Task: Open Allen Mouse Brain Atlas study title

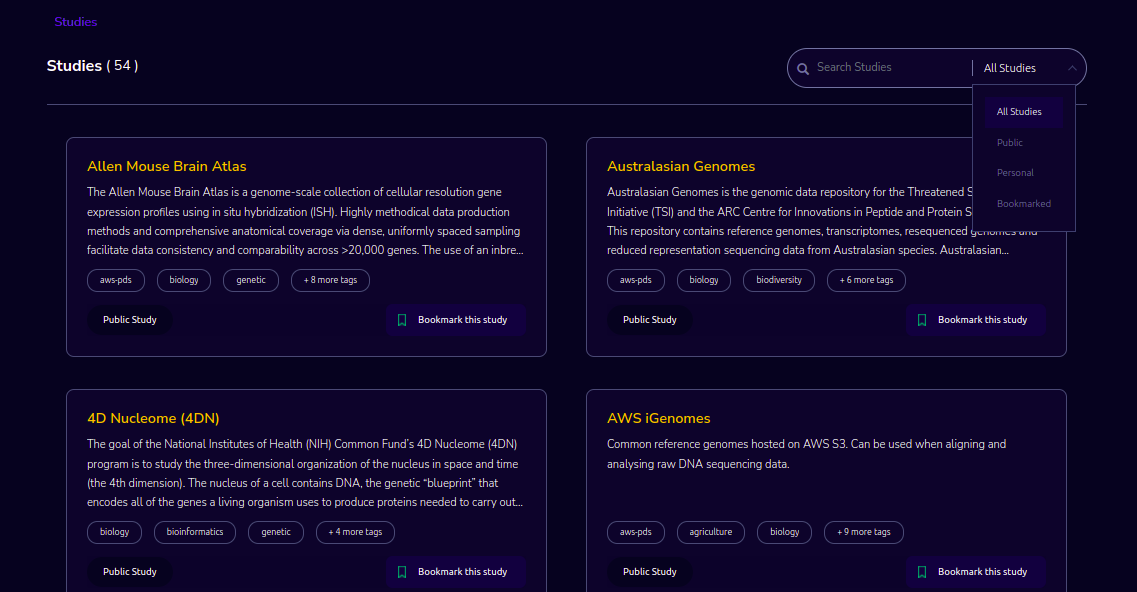Action: [x=167, y=166]
